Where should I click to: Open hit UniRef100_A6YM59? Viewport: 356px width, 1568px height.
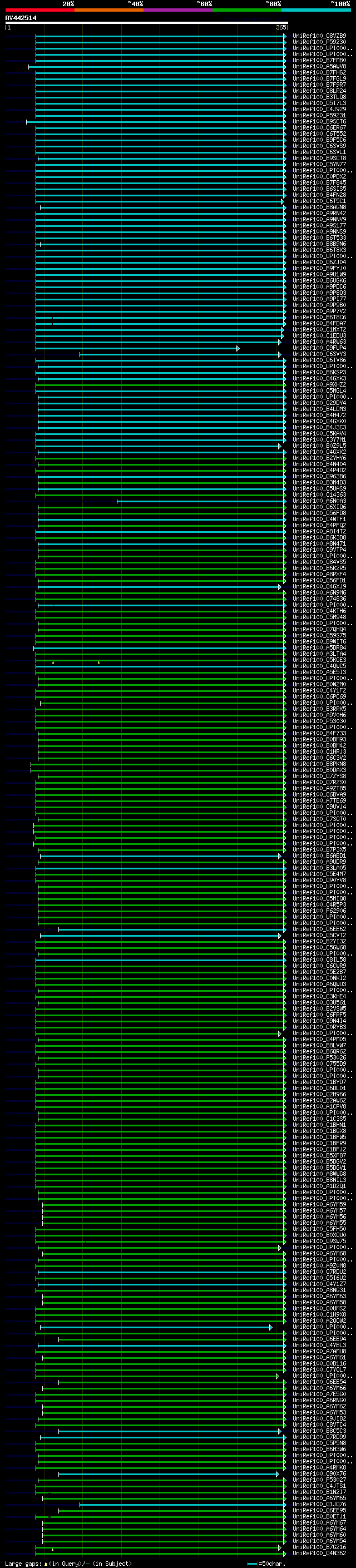pyautogui.click(x=319, y=1205)
